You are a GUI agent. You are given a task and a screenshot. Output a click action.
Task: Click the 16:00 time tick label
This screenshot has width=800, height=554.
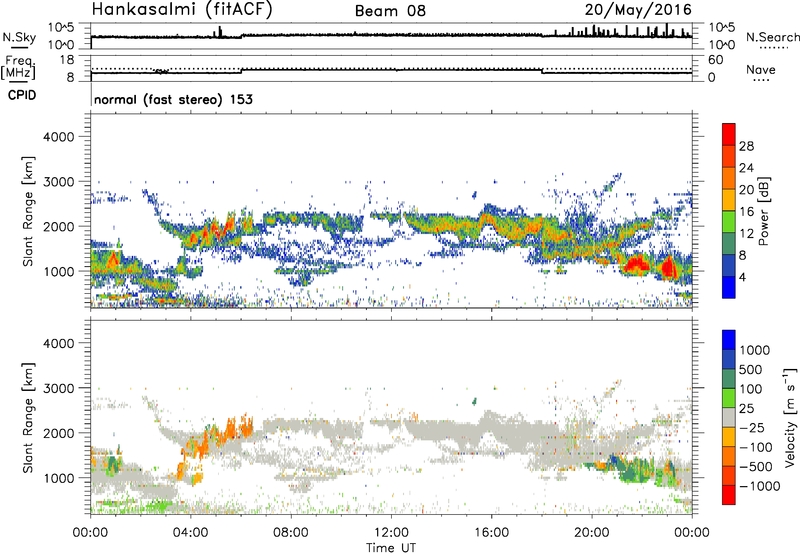point(491,533)
